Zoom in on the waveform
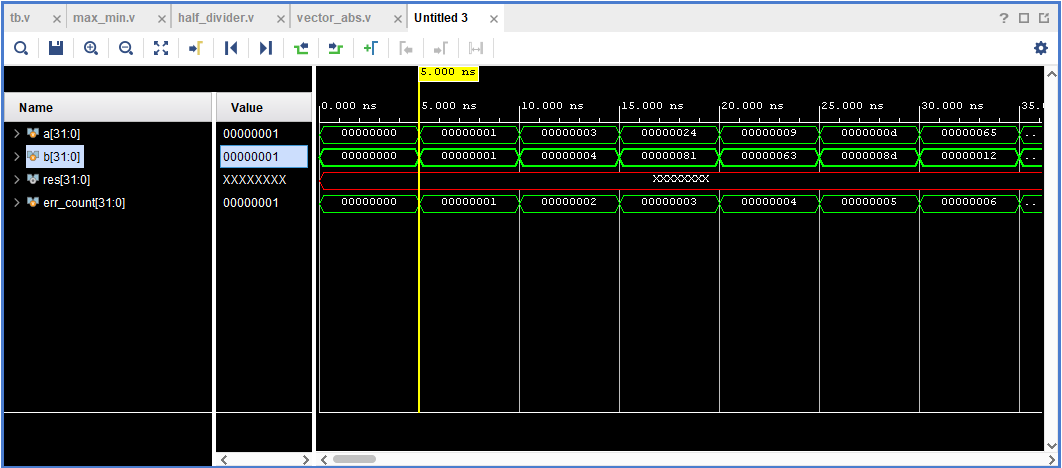1062x468 pixels. click(91, 48)
